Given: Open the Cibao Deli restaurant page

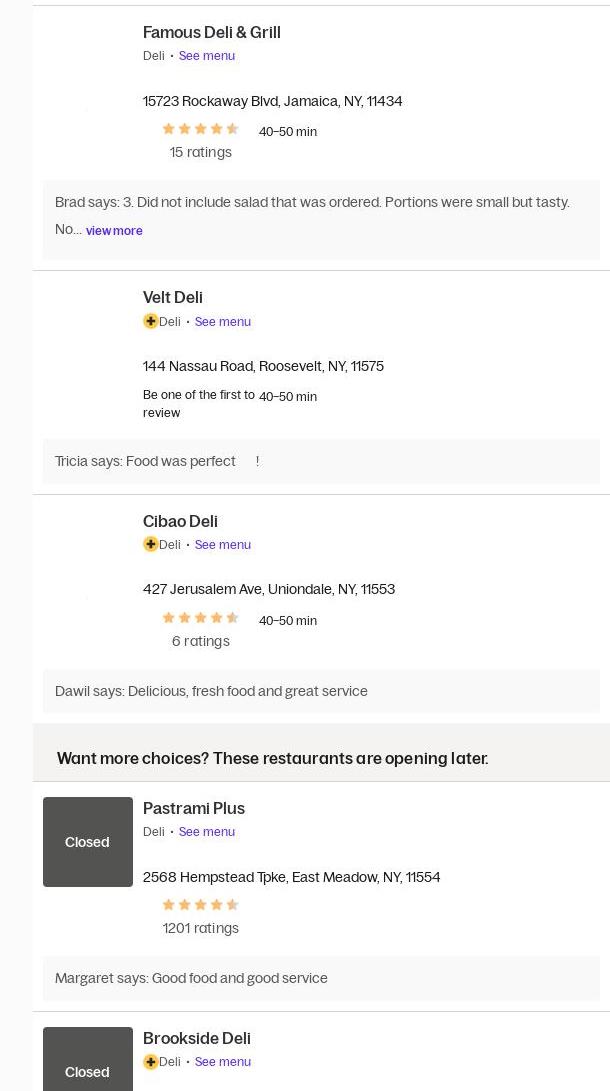Looking at the screenshot, I should point(180,521).
